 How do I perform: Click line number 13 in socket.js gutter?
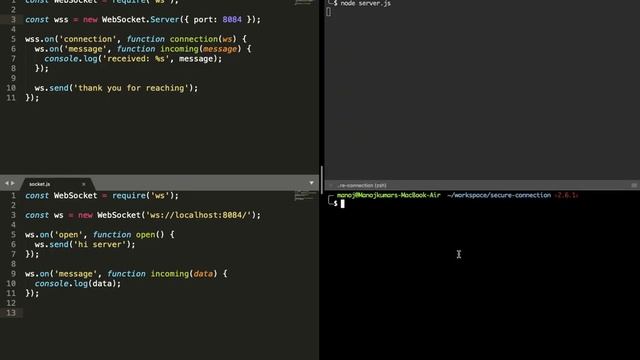click(x=11, y=313)
